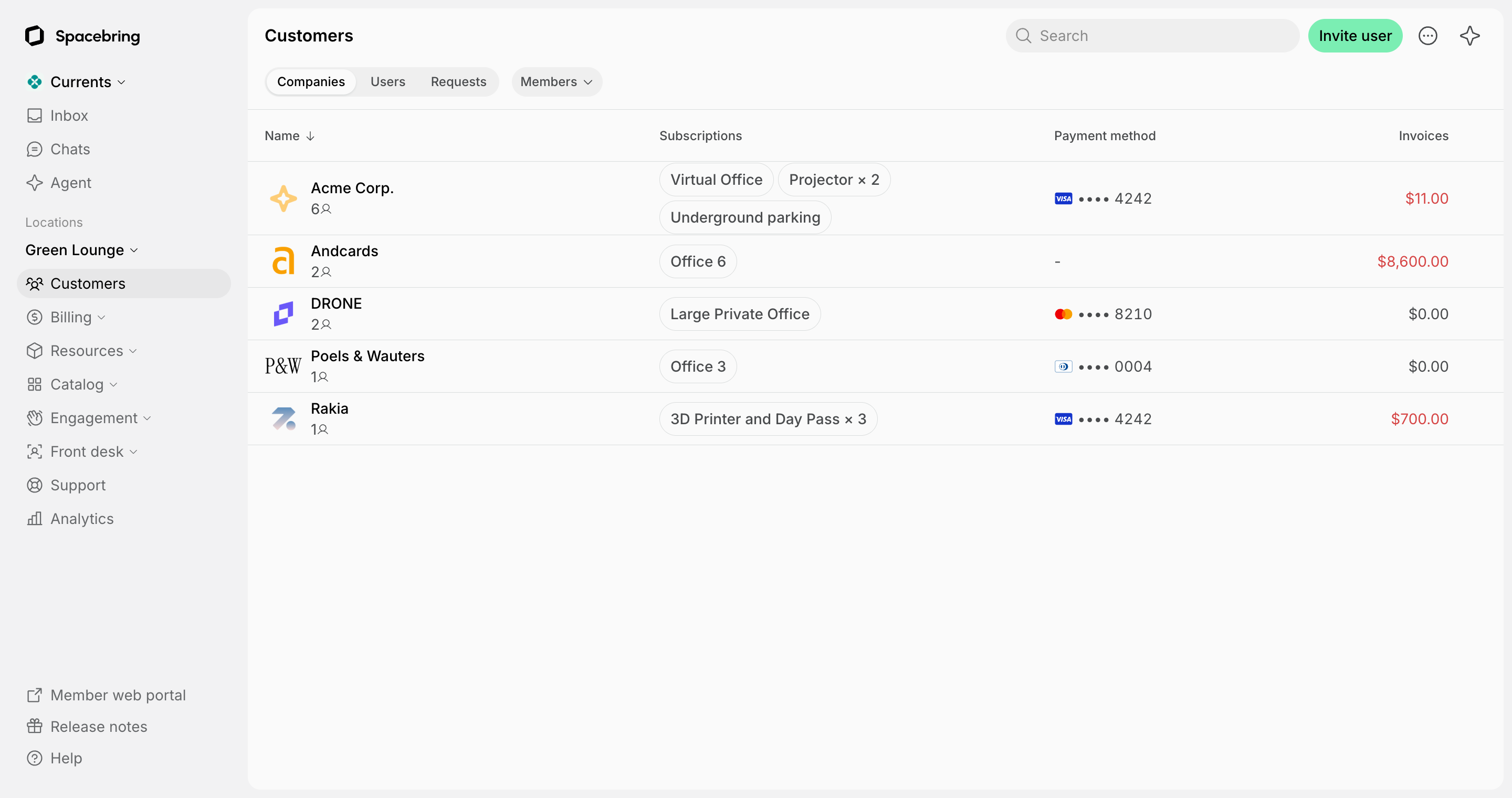The height and width of the screenshot is (798, 1512).
Task: Sort by the Name column header
Action: tap(290, 136)
